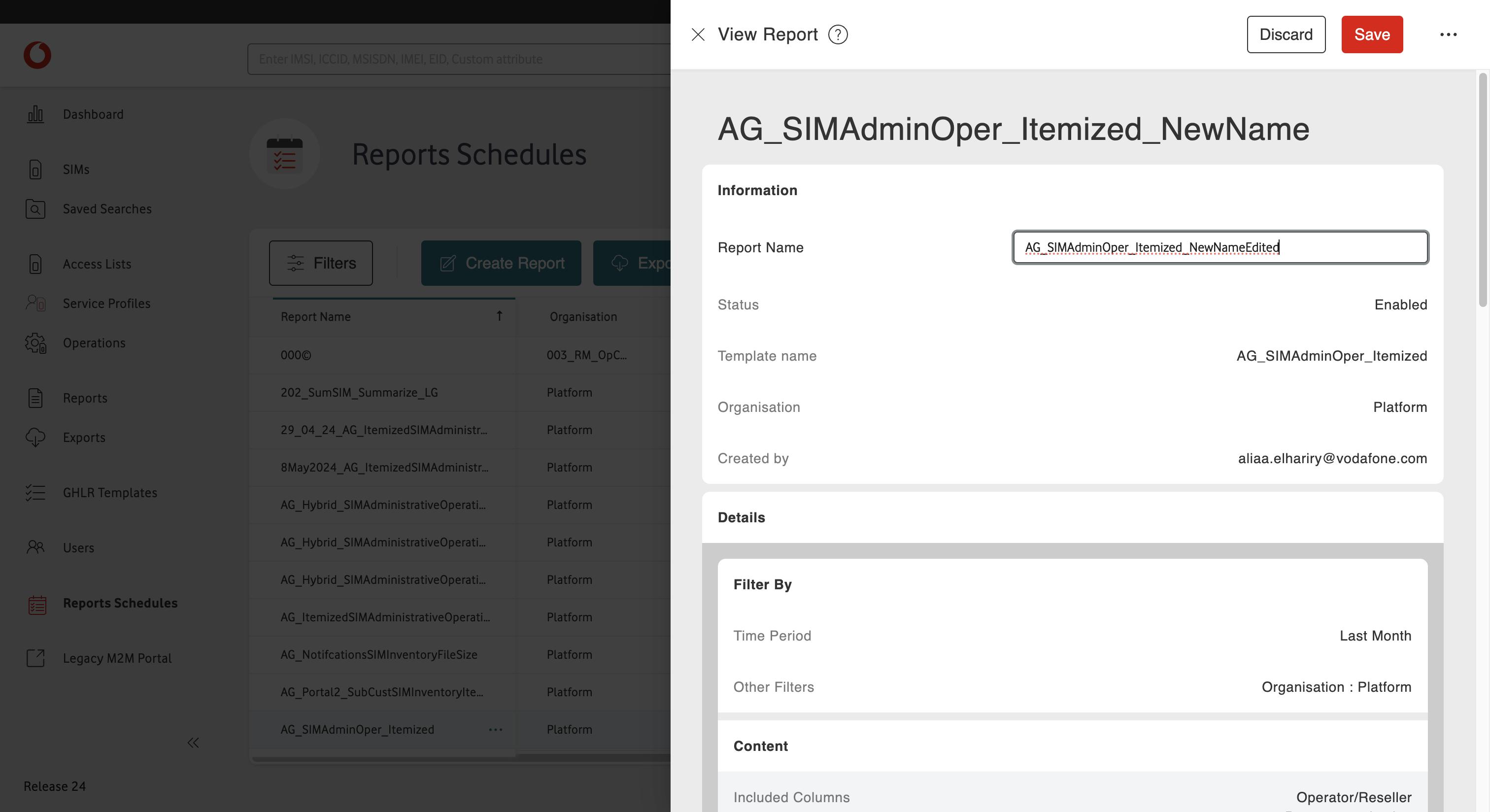Open Users in the sidebar
This screenshot has height=812, width=1490.
coord(79,548)
